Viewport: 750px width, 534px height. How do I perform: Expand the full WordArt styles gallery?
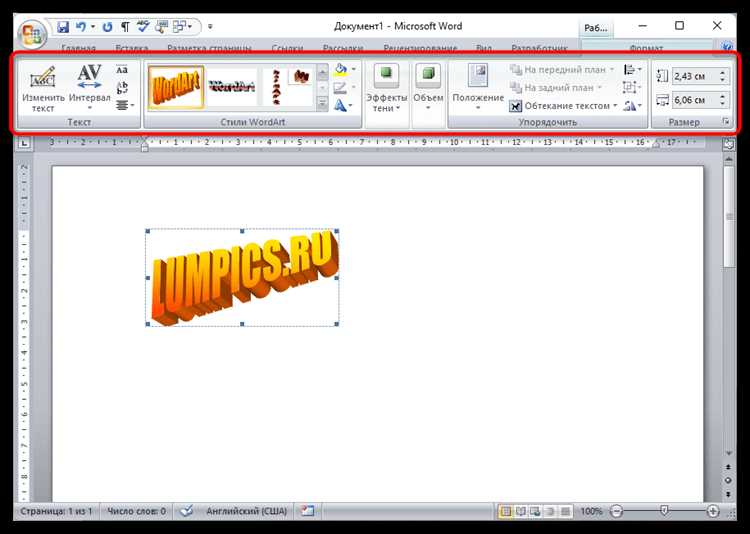pyautogui.click(x=322, y=103)
